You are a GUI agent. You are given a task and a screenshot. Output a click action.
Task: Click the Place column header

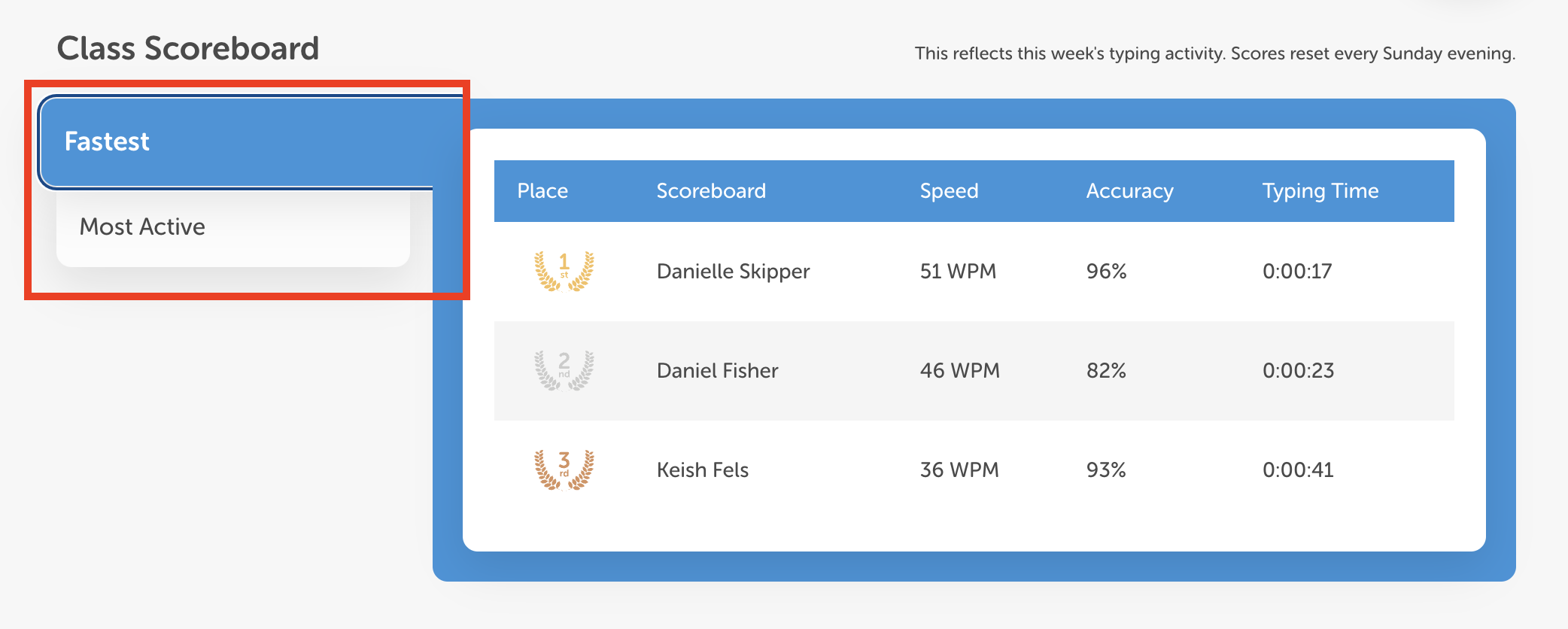(542, 191)
